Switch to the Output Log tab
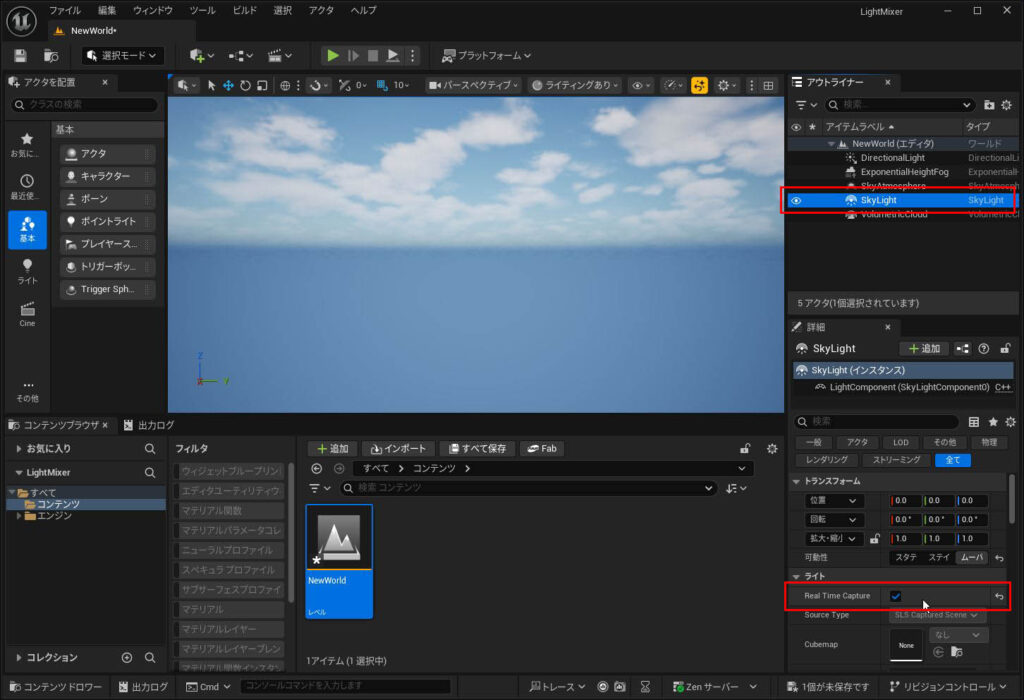Viewport: 1024px width, 700px height. [148, 425]
